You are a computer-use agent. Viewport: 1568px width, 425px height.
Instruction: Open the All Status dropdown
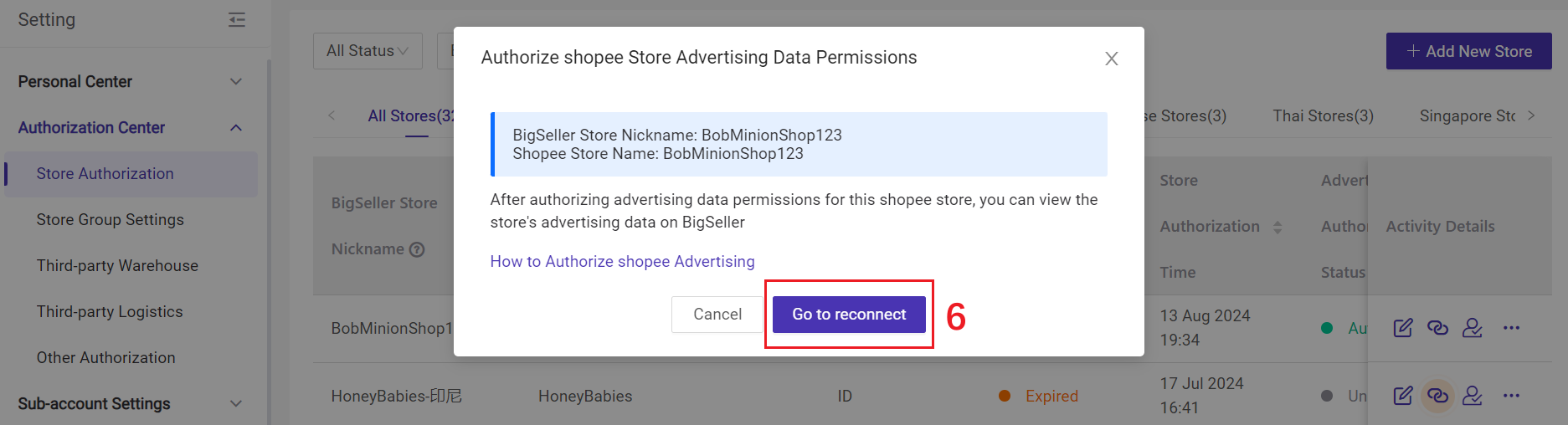click(368, 51)
